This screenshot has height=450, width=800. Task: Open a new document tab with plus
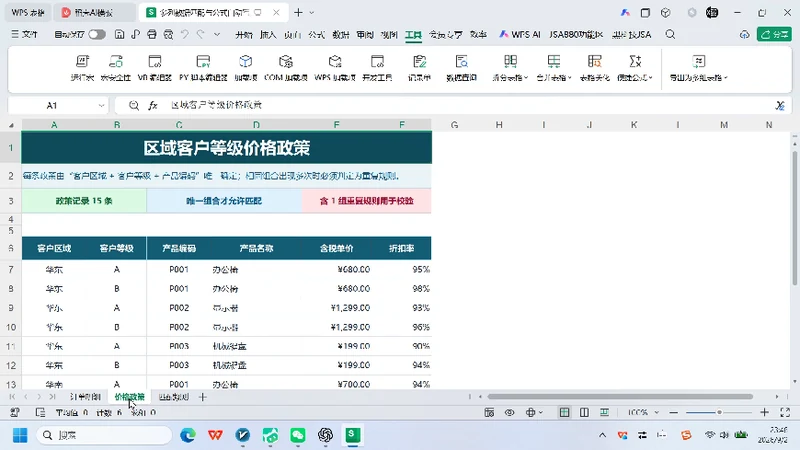coord(298,12)
